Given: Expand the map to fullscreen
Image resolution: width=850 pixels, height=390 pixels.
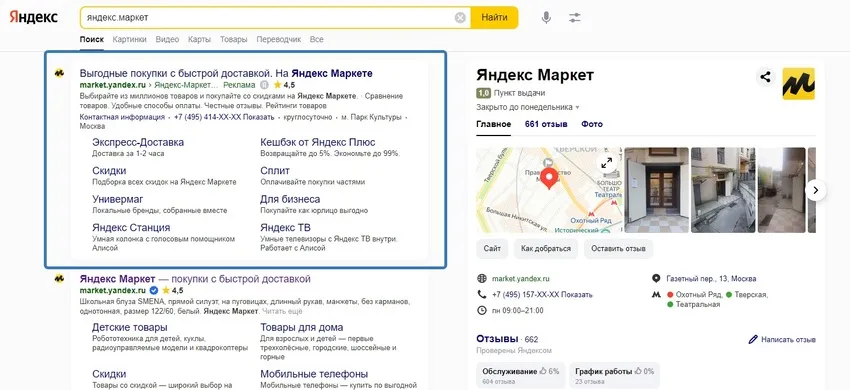Looking at the screenshot, I should 607,162.
